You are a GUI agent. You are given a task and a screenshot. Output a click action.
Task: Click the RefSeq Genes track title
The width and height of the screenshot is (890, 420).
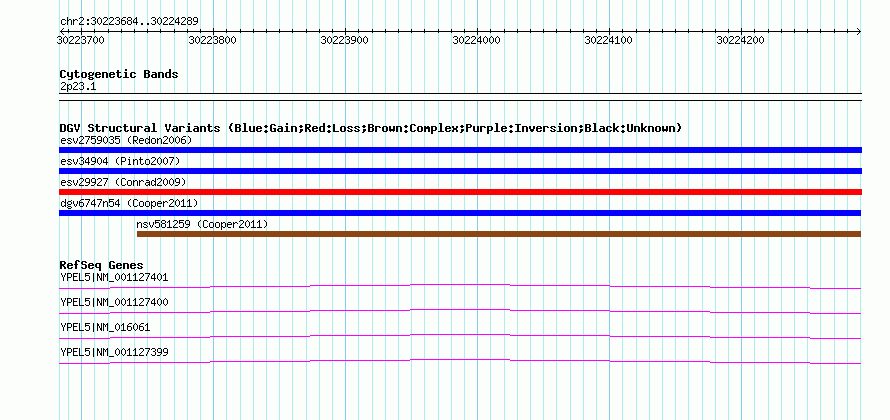[102, 265]
